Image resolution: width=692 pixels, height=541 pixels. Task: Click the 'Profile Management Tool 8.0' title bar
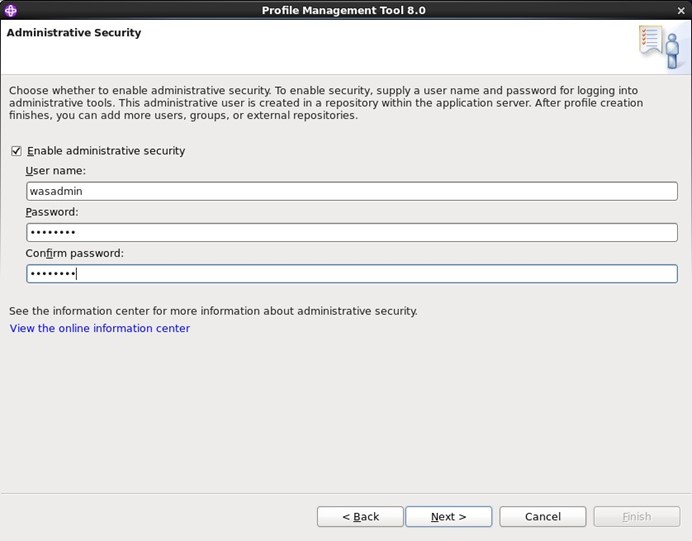pyautogui.click(x=343, y=10)
